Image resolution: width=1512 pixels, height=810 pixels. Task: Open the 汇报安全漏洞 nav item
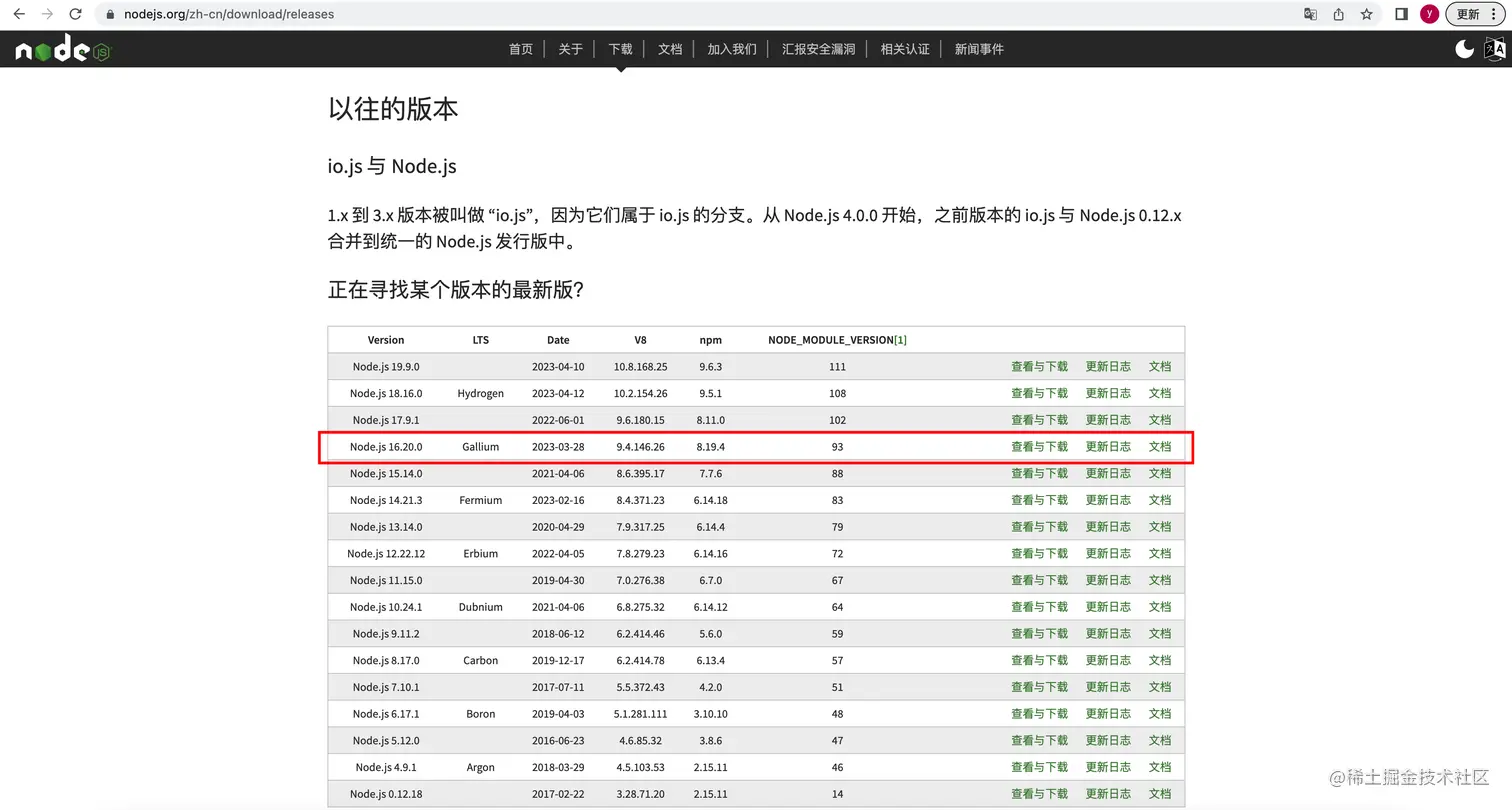click(818, 49)
